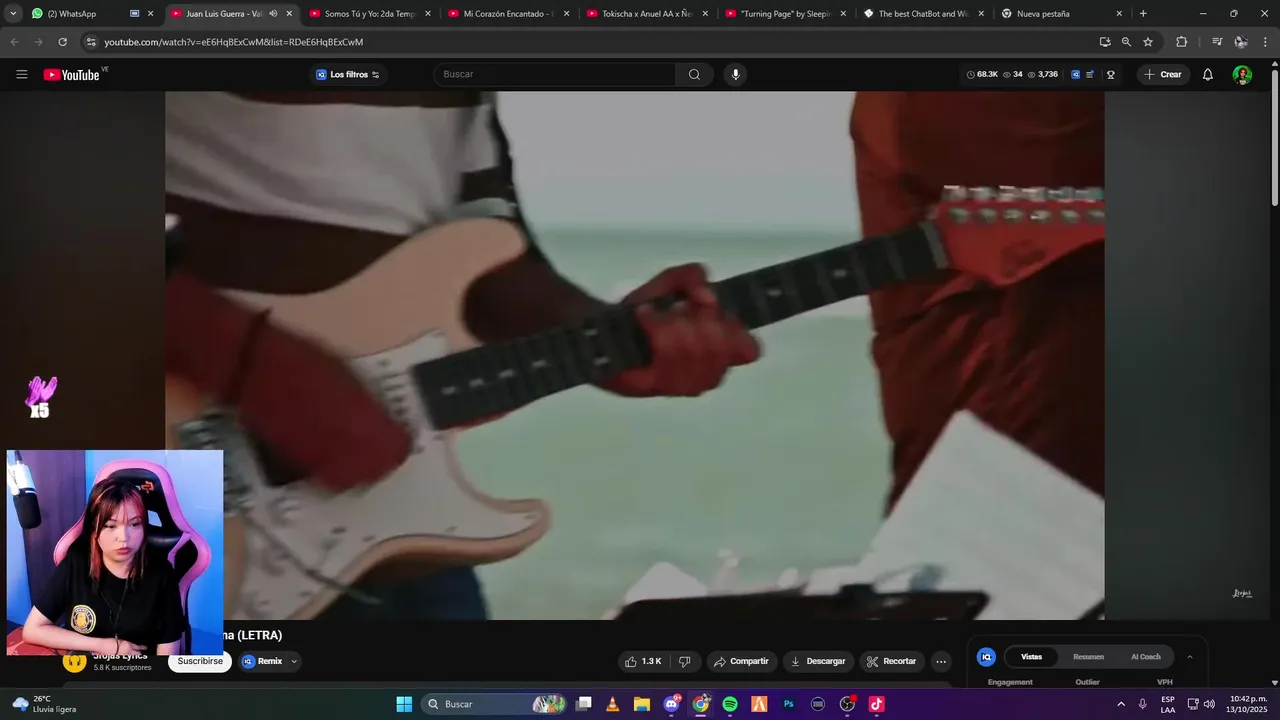Open YouTube notifications bell
Screen dimensions: 1280x720
[x=1207, y=75]
